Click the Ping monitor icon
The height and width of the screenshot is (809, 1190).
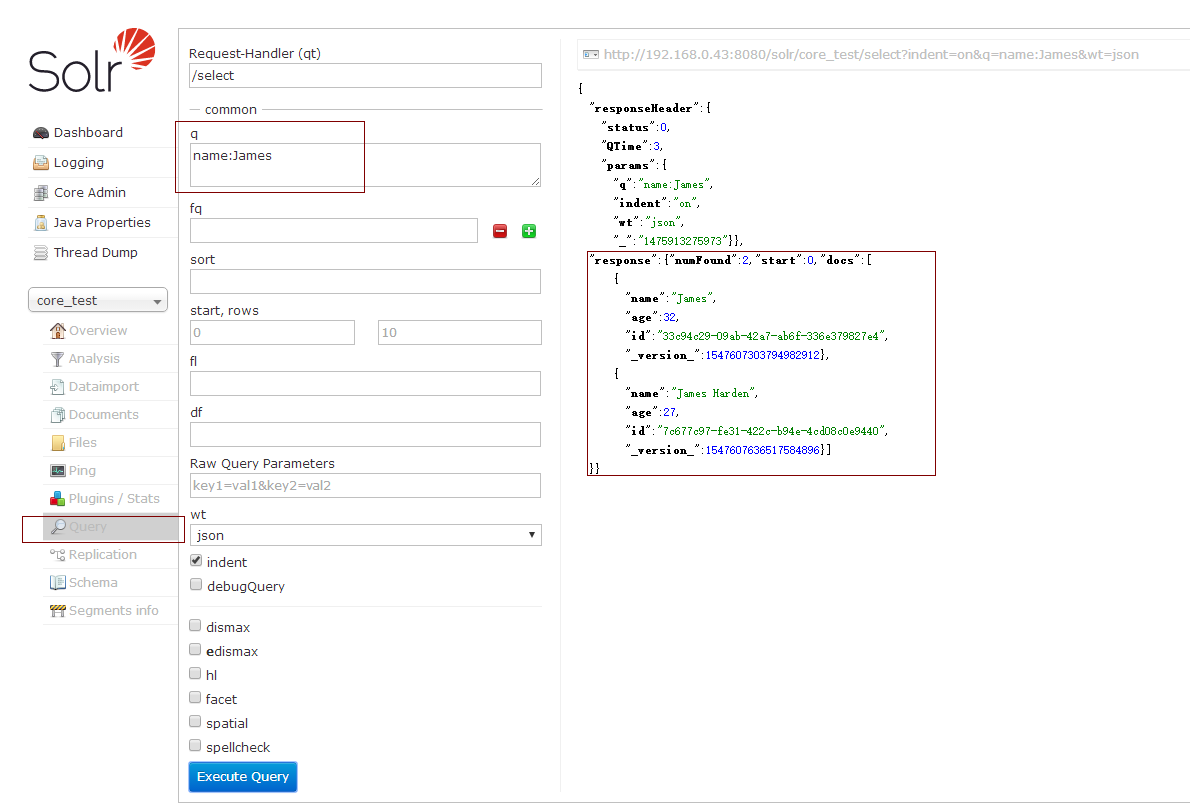pos(58,471)
